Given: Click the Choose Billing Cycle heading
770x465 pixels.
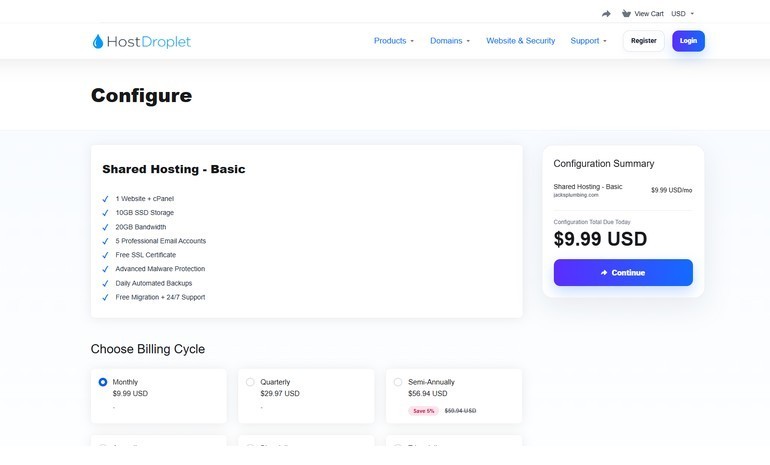Looking at the screenshot, I should click(148, 349).
